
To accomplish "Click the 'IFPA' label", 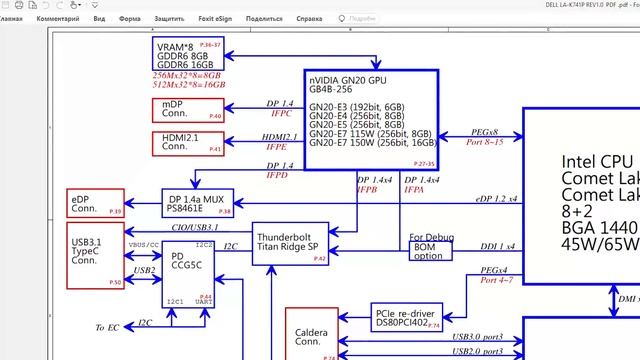I will 414,190.
